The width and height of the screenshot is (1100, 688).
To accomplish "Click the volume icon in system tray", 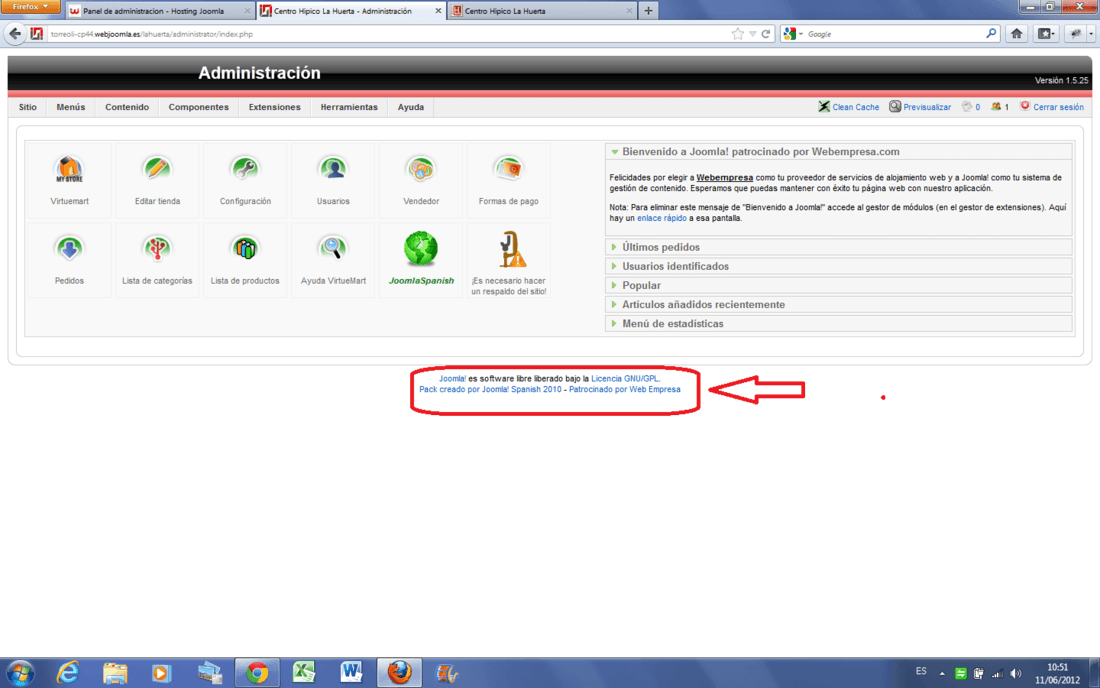I will point(1016,673).
